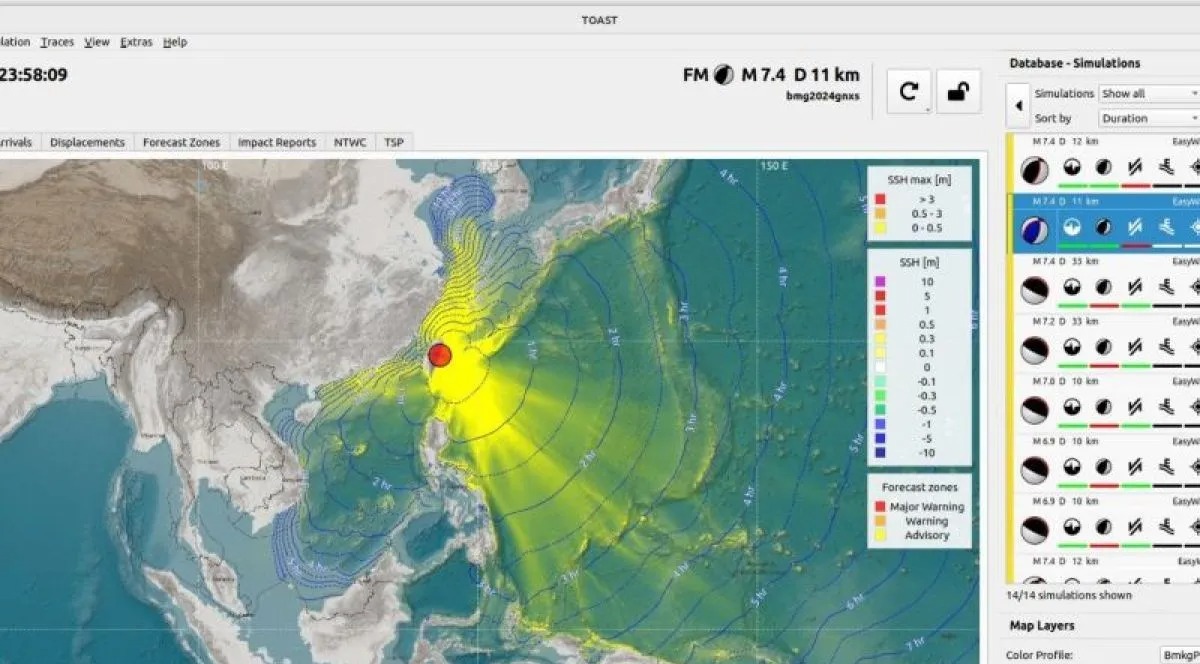Open the Help menu
The width and height of the screenshot is (1200, 664).
[175, 42]
